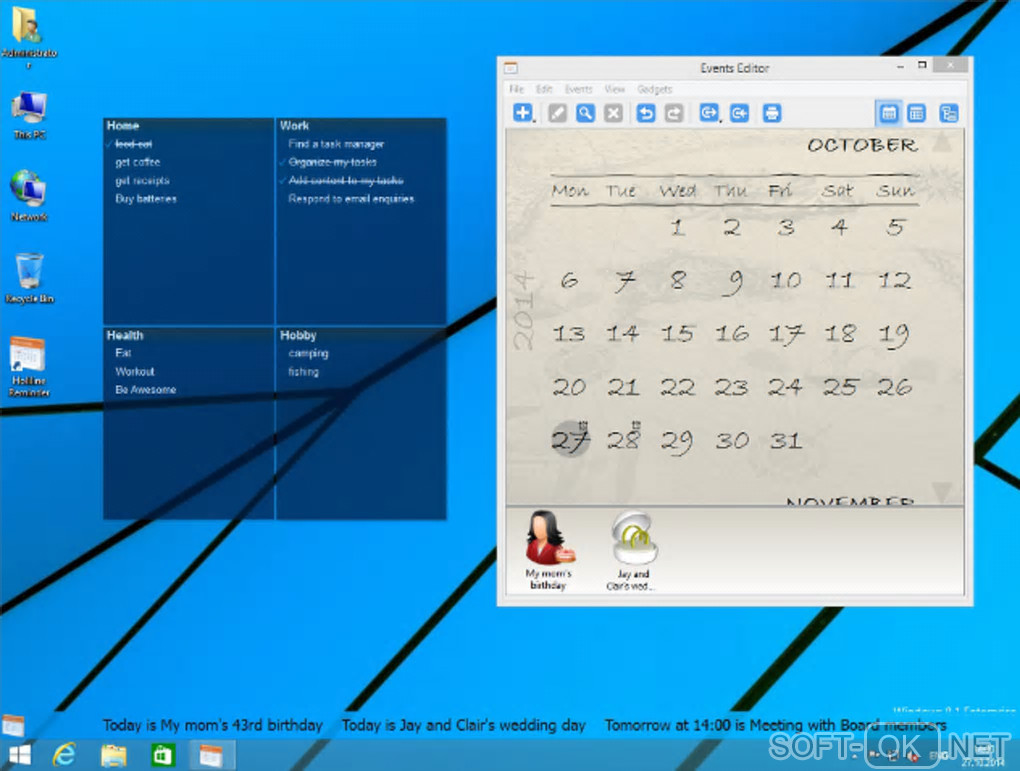Open Internet Explorer from the taskbar

(65, 754)
